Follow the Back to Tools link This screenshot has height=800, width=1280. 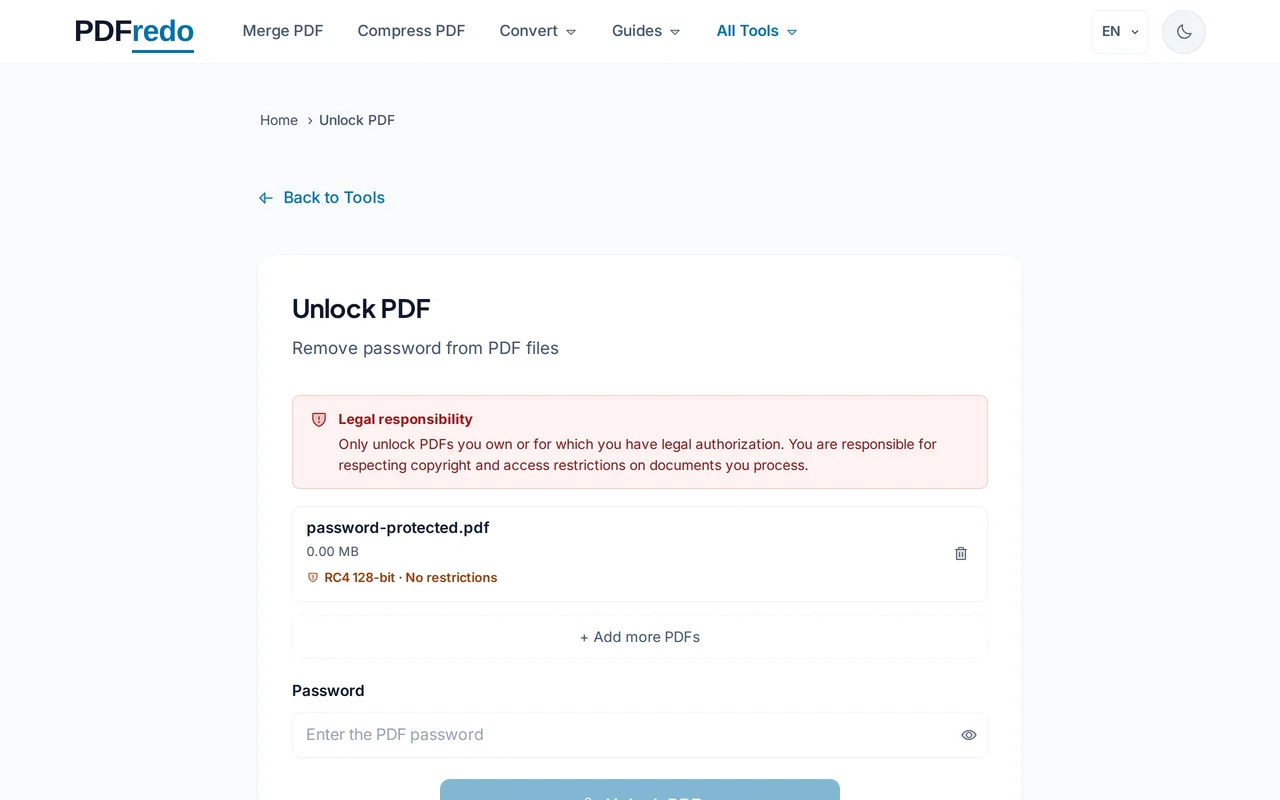tap(334, 197)
